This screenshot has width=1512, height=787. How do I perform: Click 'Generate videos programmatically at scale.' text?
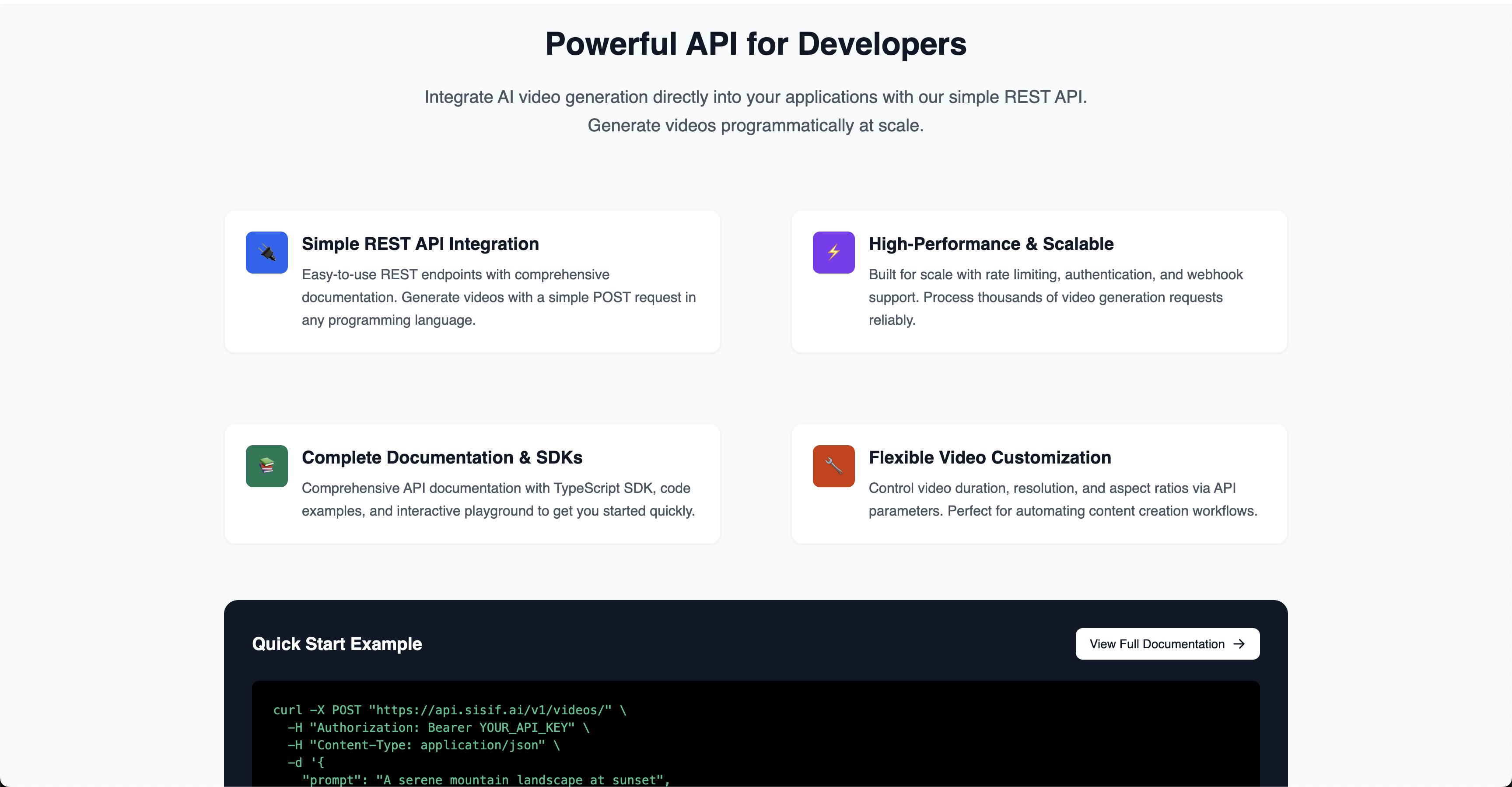coord(756,126)
